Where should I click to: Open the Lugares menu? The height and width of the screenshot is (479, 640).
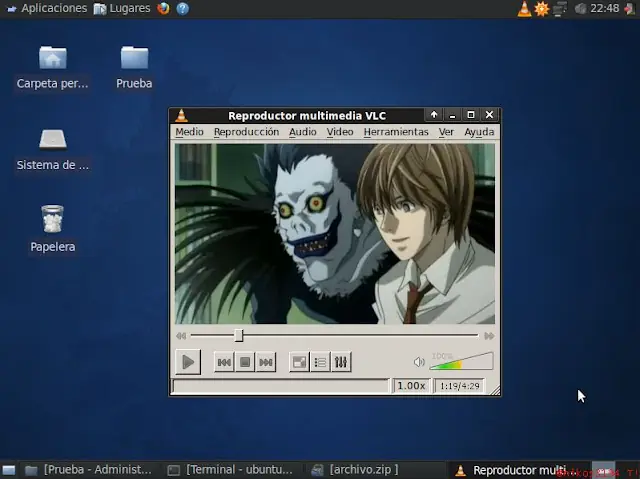coord(122,8)
